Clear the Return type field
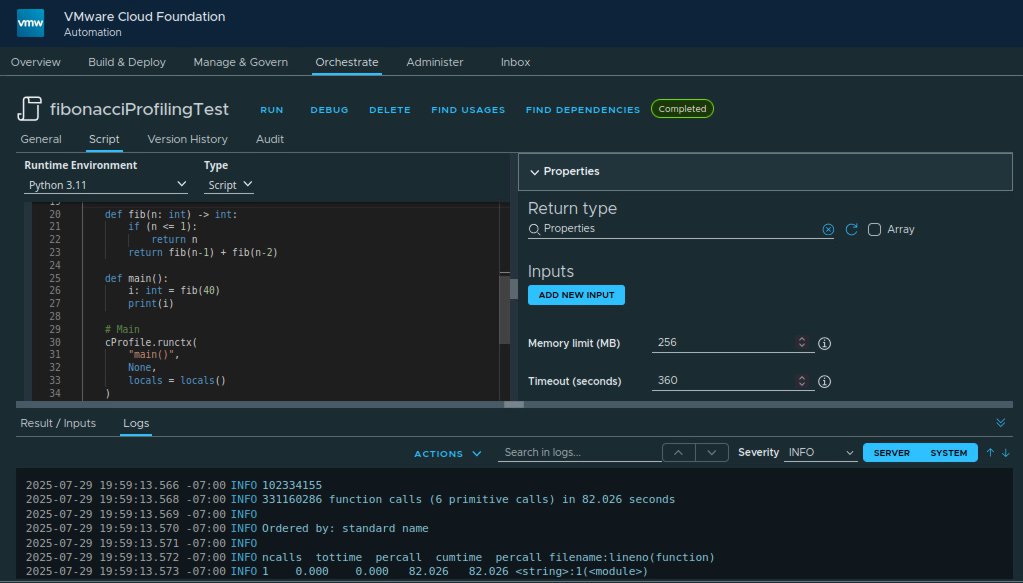 point(828,229)
